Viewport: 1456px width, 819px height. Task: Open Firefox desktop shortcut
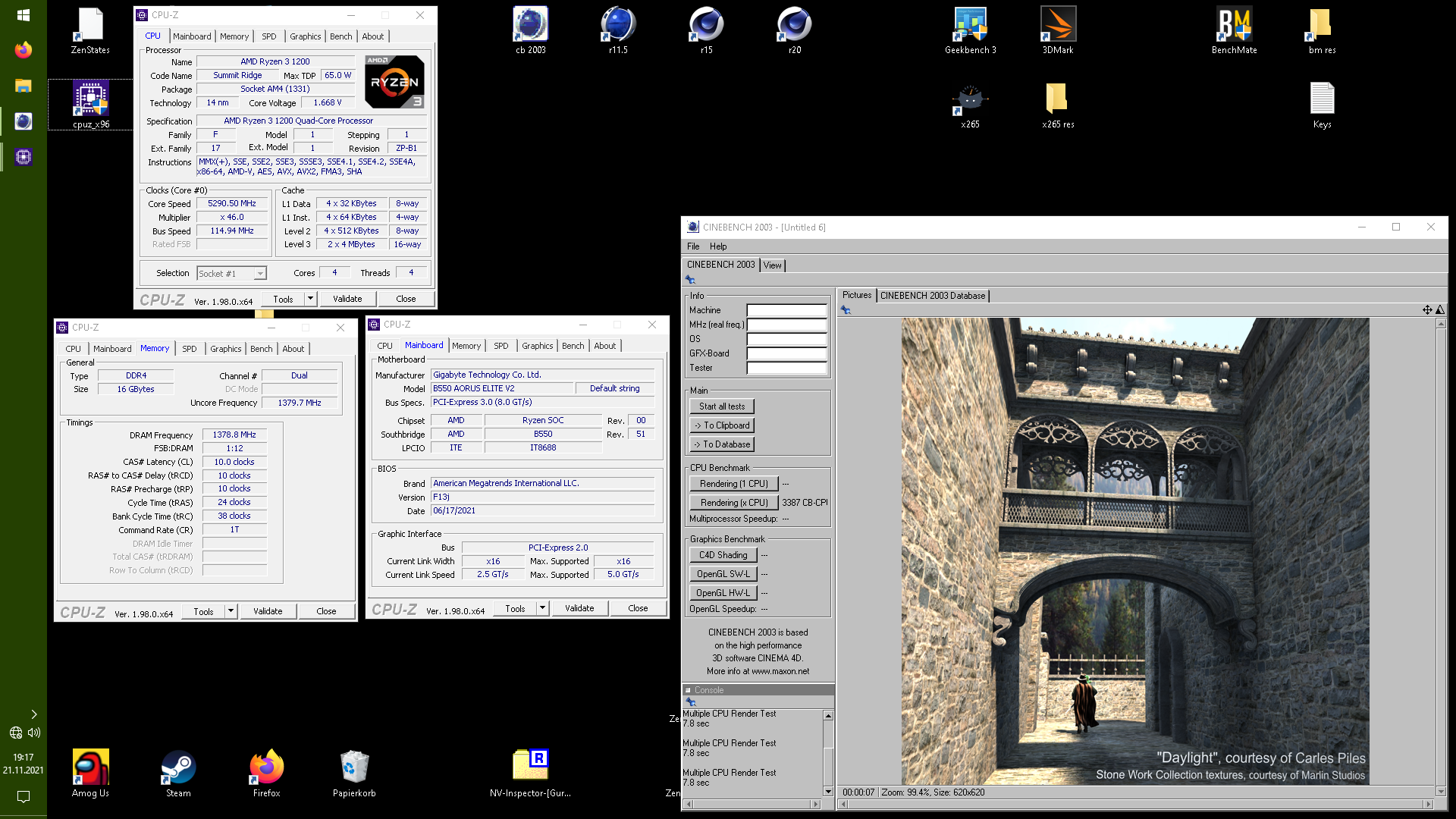click(x=266, y=773)
